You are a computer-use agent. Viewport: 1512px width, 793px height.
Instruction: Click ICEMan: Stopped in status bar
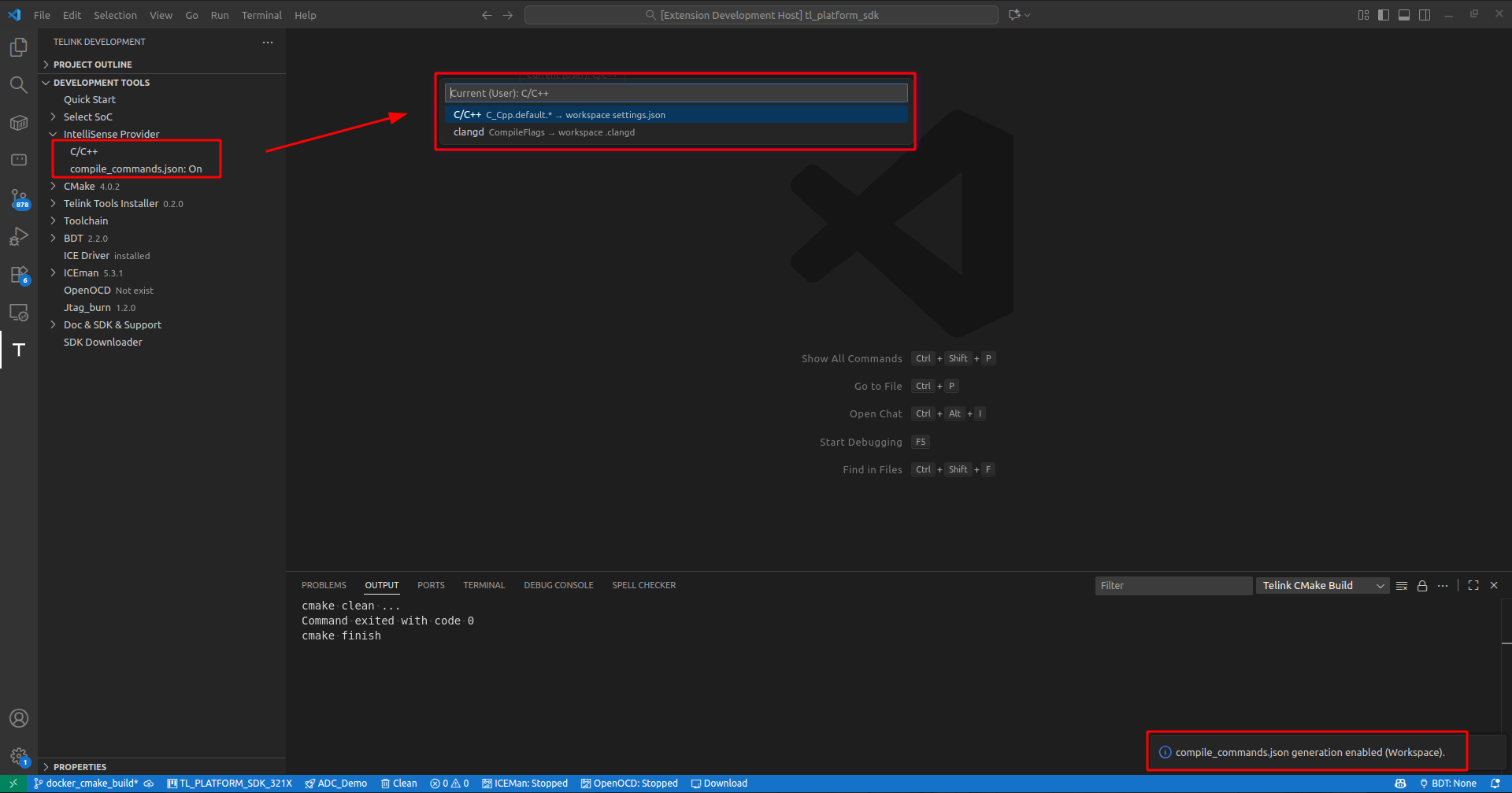tap(524, 784)
